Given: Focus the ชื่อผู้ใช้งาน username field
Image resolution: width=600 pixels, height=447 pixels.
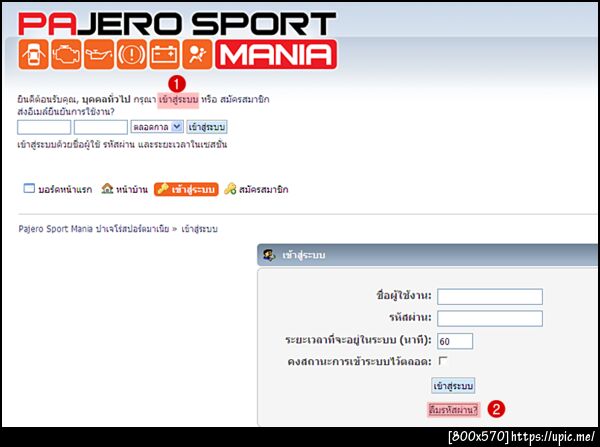Looking at the screenshot, I should click(x=490, y=297).
